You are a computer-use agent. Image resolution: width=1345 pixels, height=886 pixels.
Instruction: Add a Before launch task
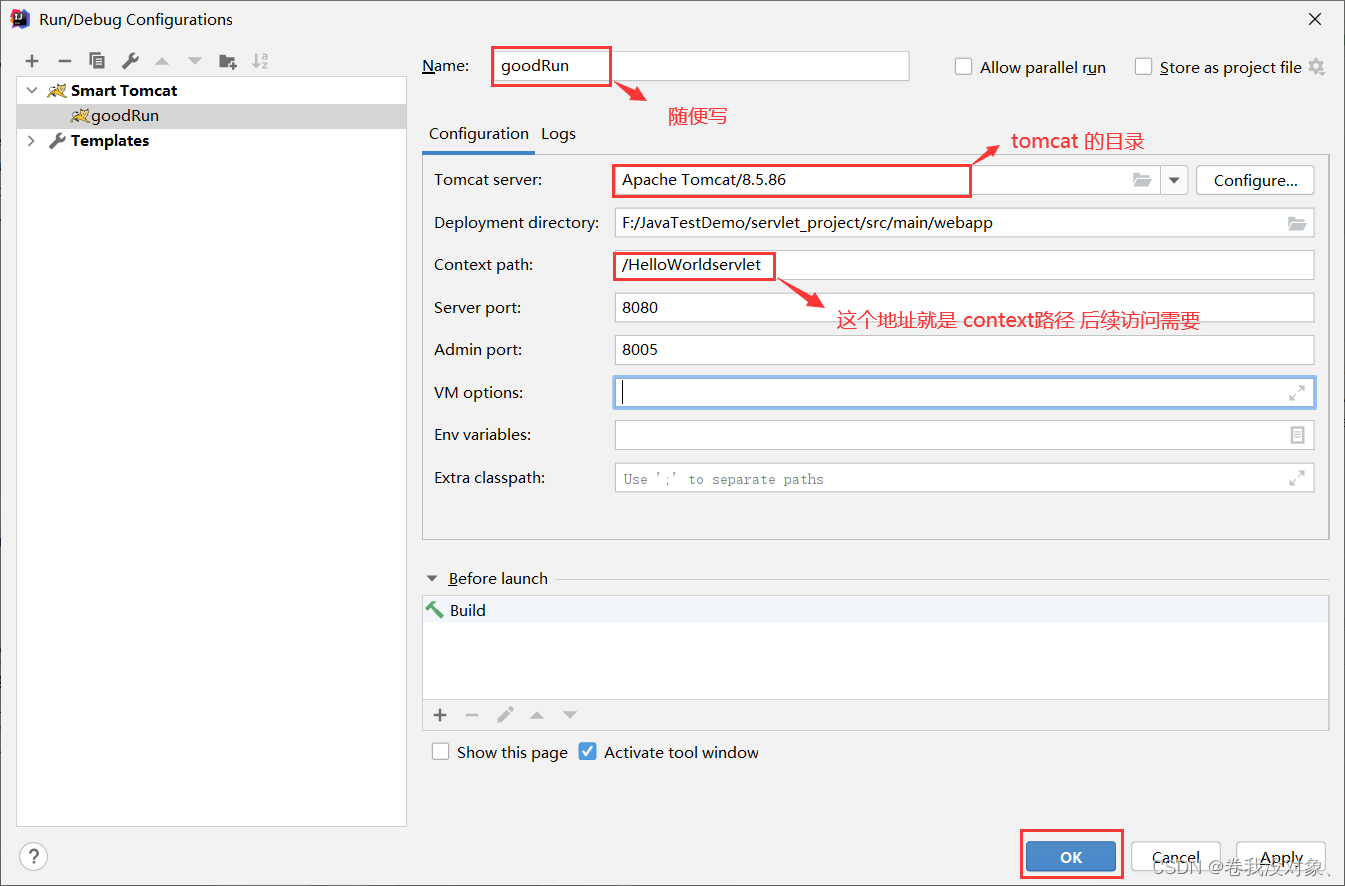(440, 715)
